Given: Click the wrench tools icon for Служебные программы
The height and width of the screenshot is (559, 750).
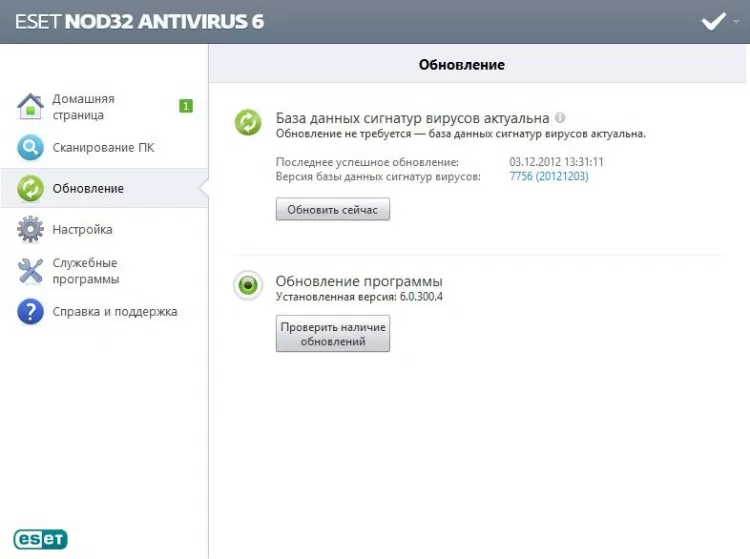Looking at the screenshot, I should pyautogui.click(x=30, y=271).
